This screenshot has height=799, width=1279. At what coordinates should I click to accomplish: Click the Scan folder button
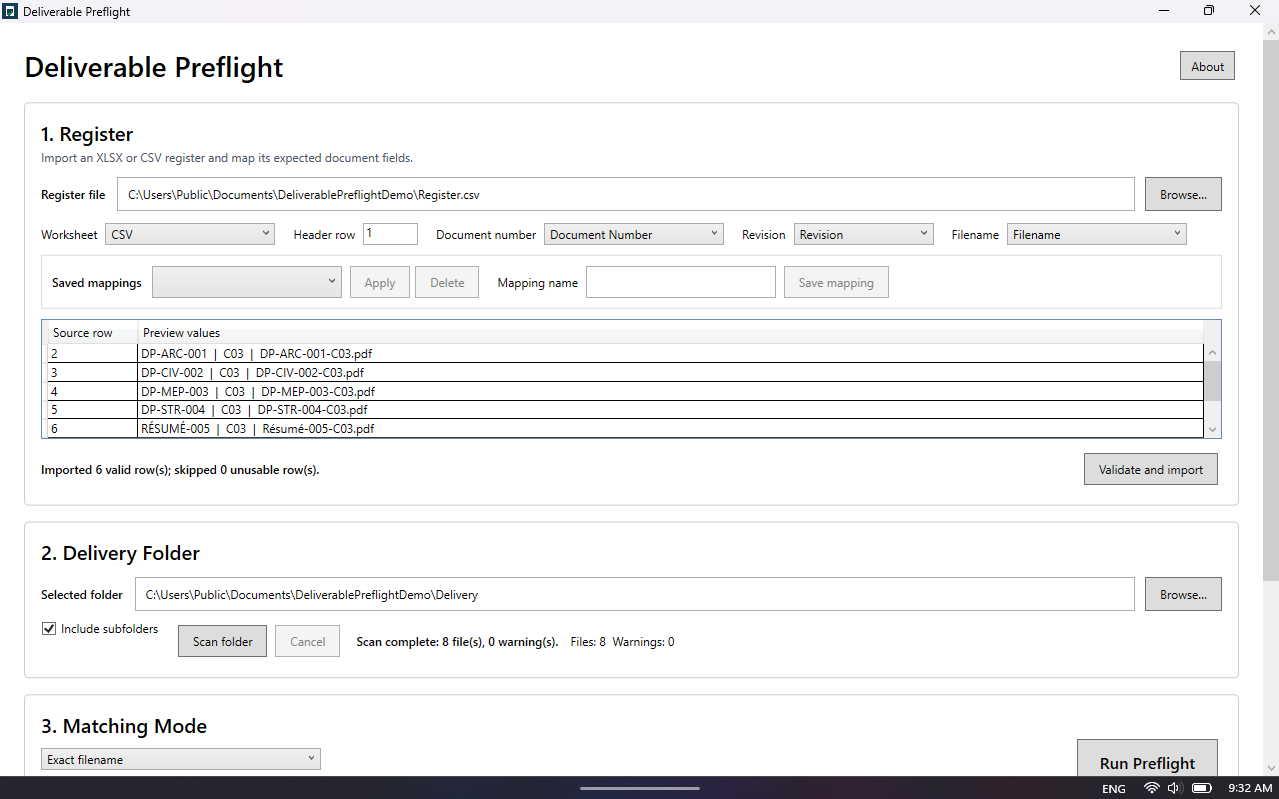222,641
